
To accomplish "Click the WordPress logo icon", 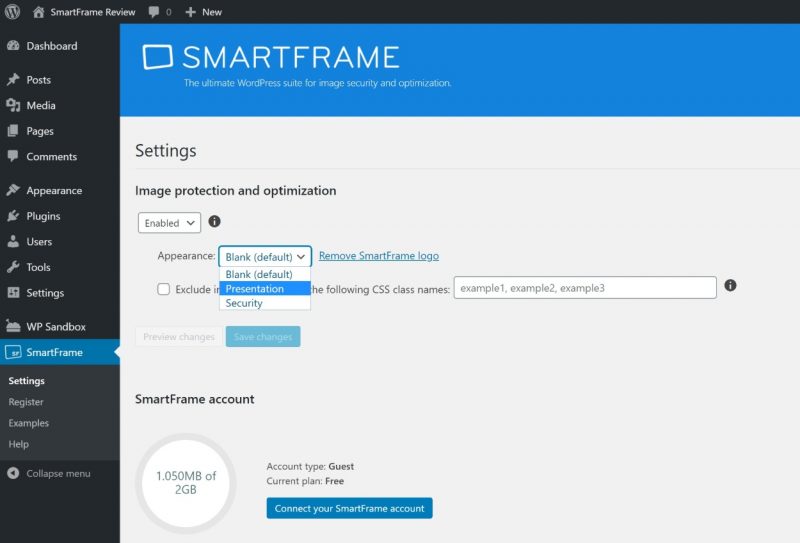I will click(12, 12).
